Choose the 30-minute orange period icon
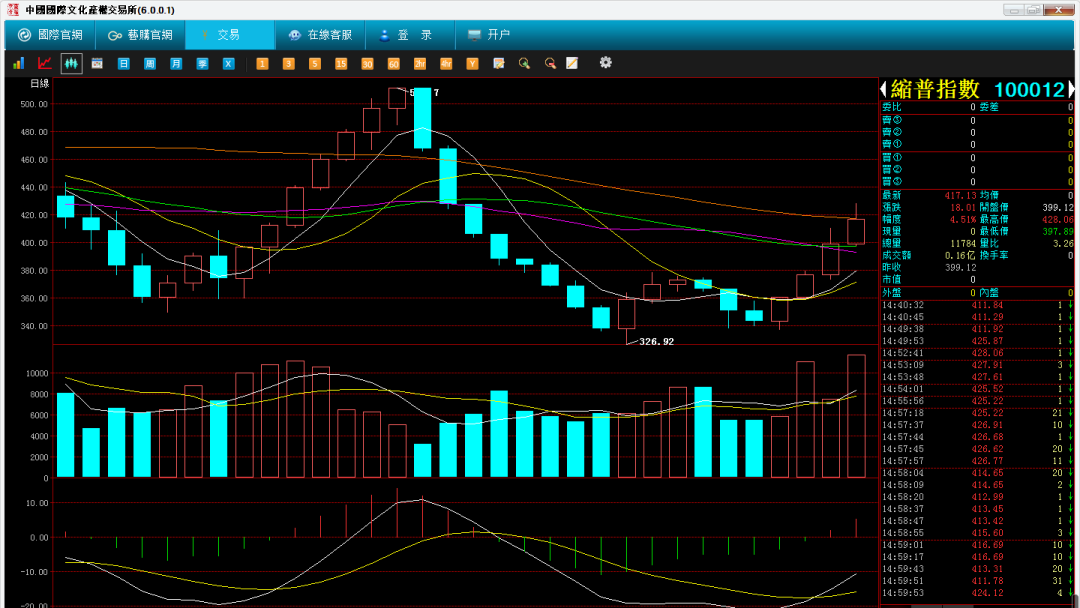Viewport: 1080px width, 608px height. click(x=367, y=63)
